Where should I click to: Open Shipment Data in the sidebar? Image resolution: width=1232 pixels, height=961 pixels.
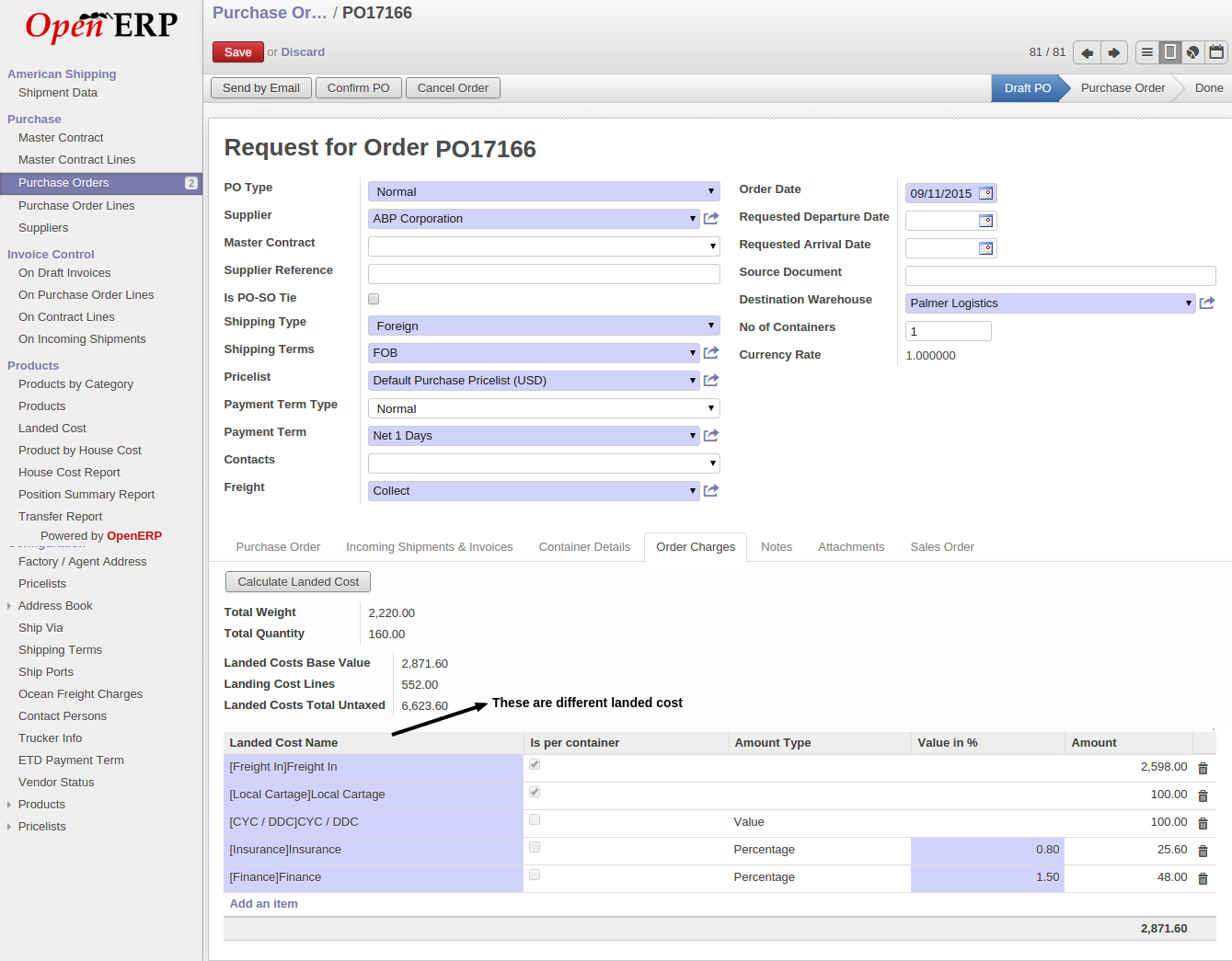[x=58, y=93]
